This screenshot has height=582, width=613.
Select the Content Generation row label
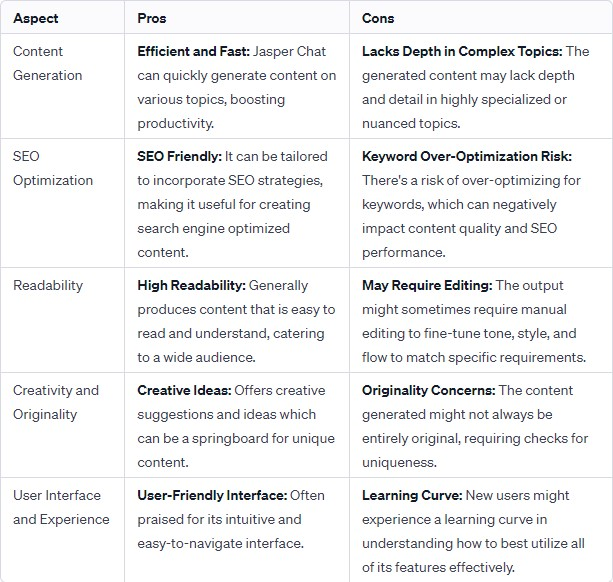(48, 63)
